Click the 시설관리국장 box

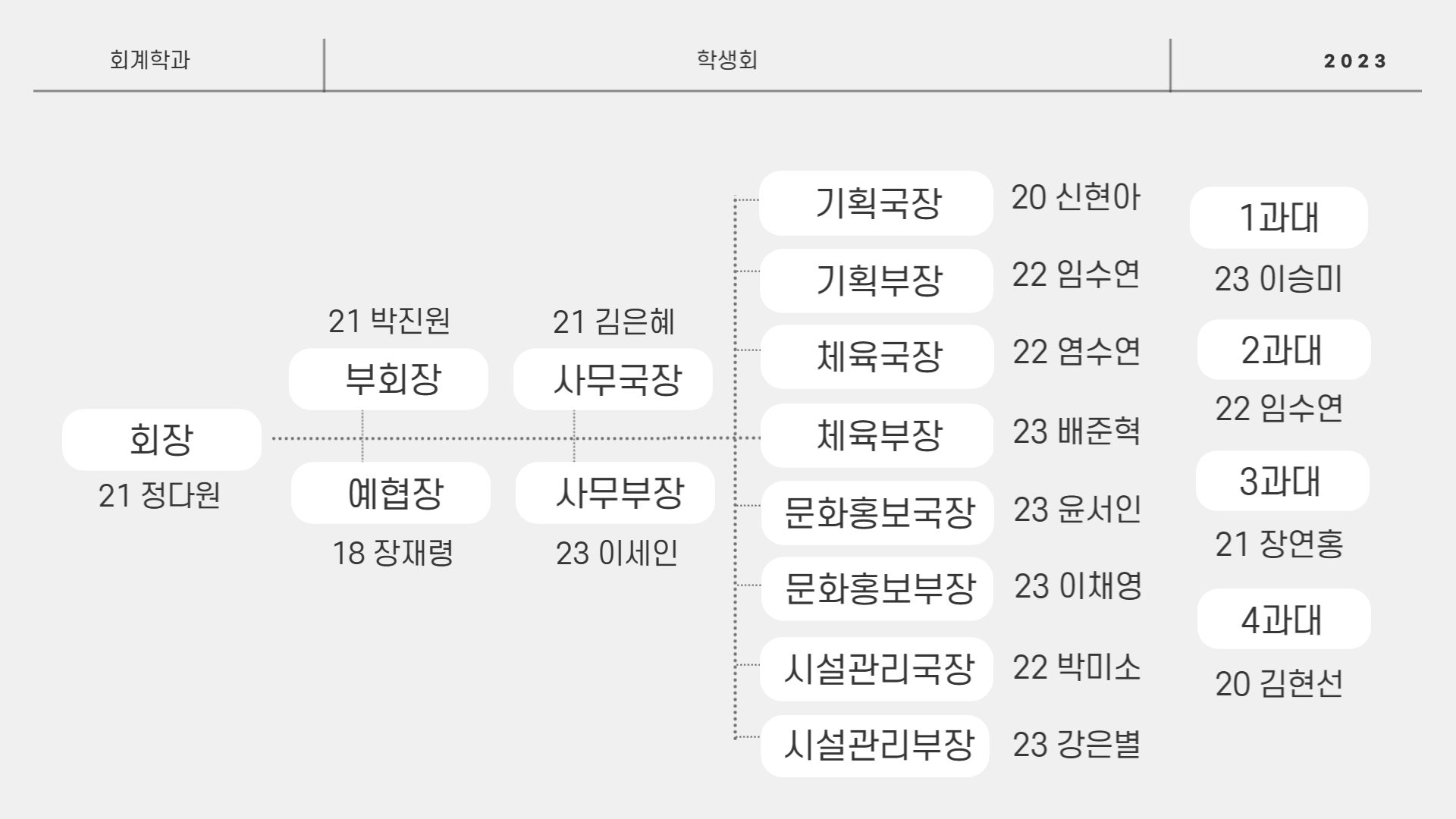click(x=877, y=669)
